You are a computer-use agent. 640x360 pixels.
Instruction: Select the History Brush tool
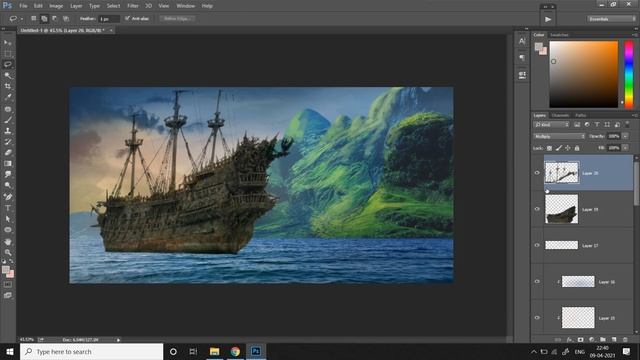coord(8,142)
